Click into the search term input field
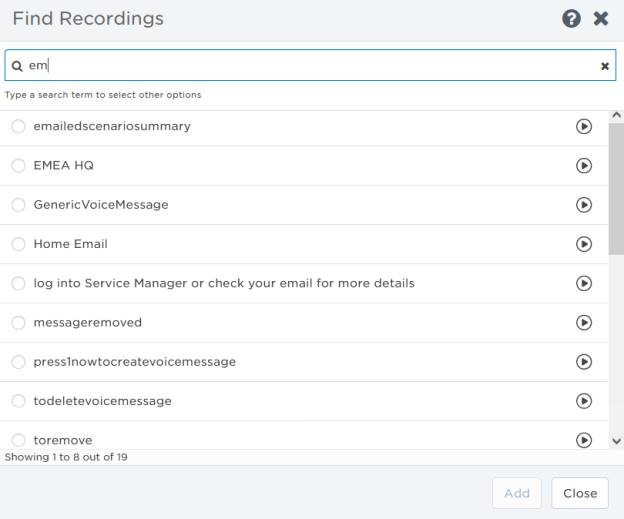The height and width of the screenshot is (519, 624). pos(300,66)
